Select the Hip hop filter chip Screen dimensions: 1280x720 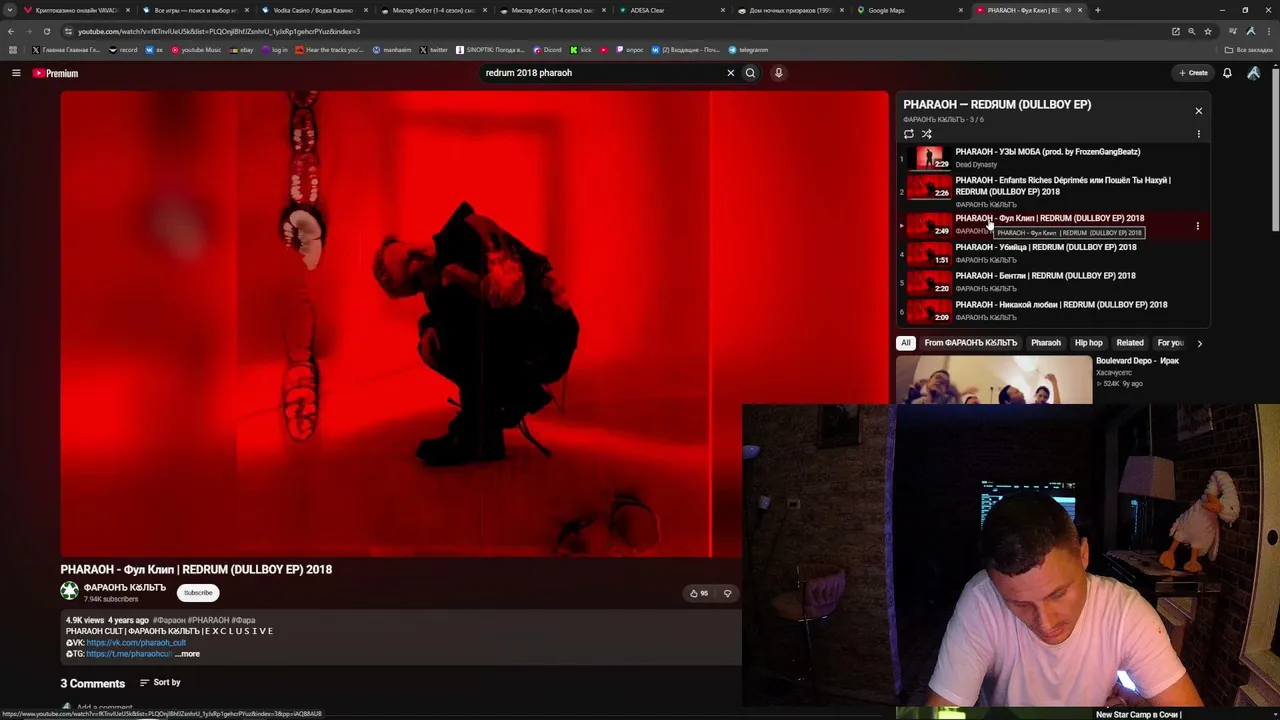point(1088,343)
